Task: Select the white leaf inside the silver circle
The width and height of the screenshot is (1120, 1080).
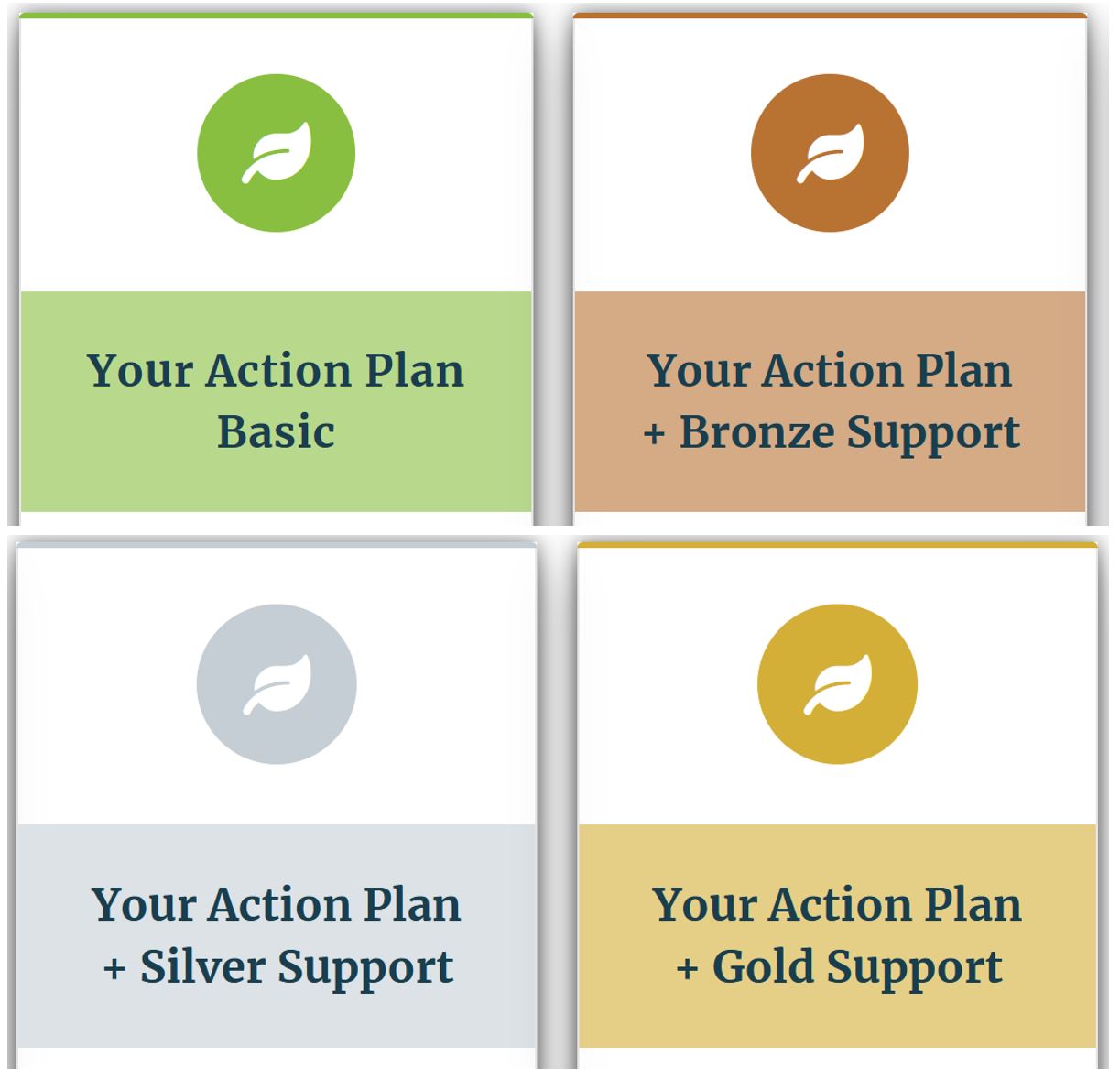Action: tap(277, 684)
